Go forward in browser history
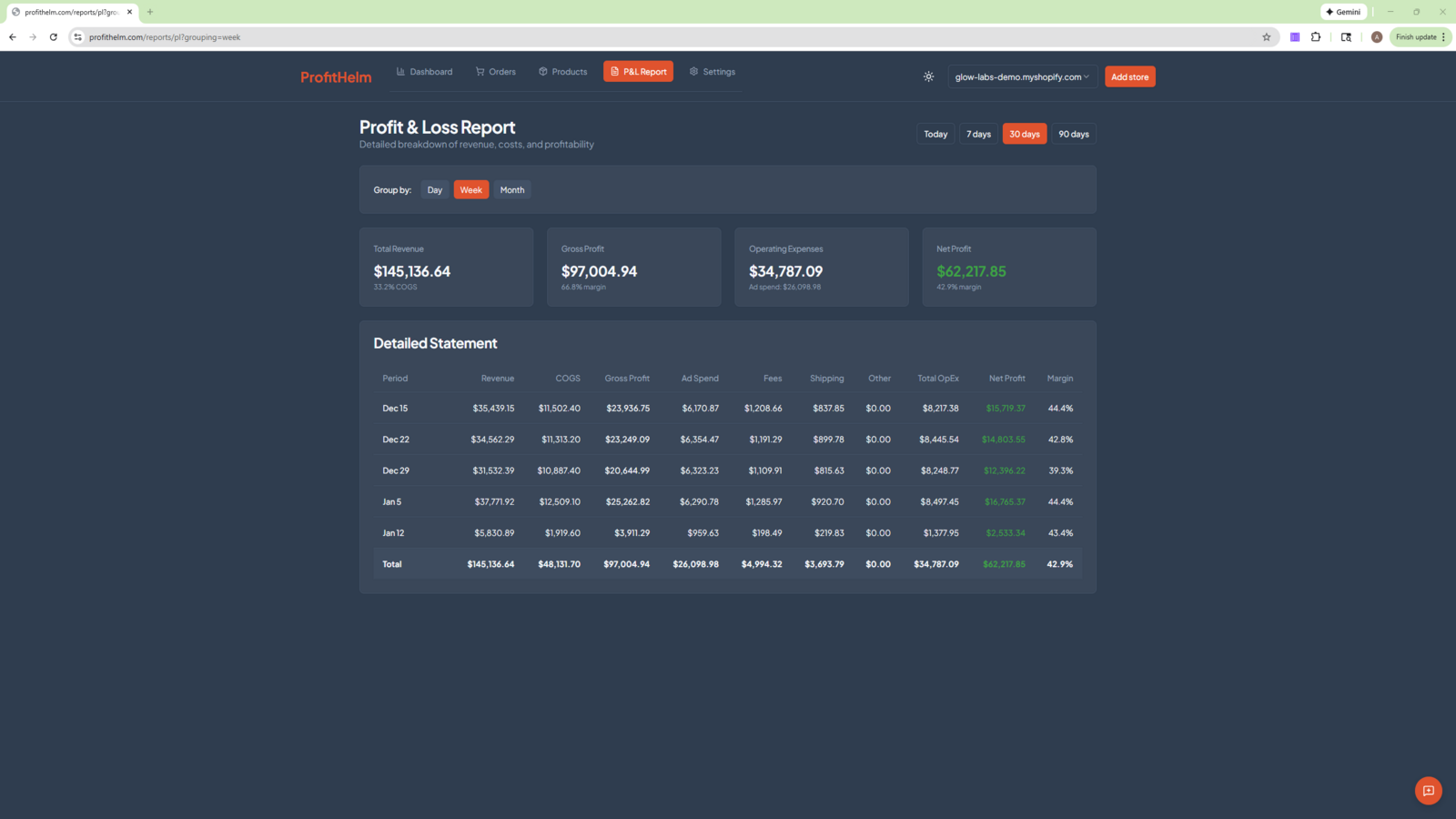The image size is (1456, 819). pyautogui.click(x=33, y=37)
